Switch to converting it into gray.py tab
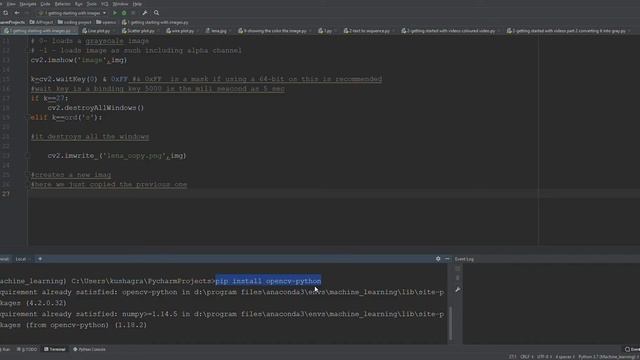The image size is (640, 360). point(569,31)
